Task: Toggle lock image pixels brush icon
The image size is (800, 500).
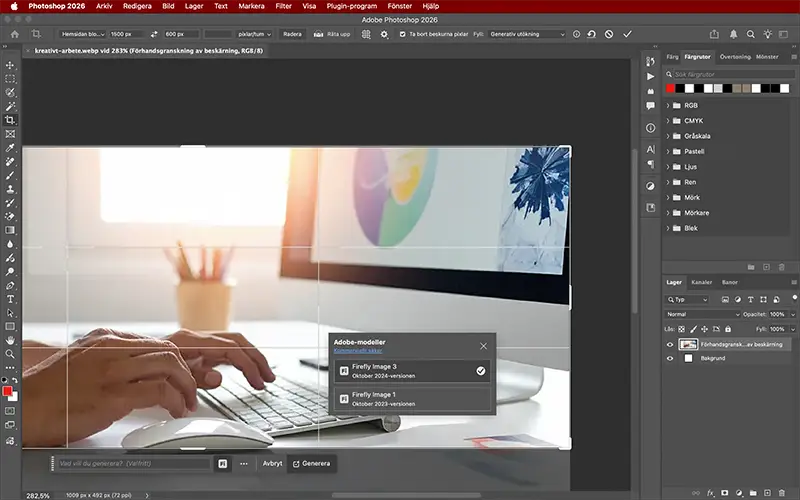Action: pyautogui.click(x=693, y=330)
